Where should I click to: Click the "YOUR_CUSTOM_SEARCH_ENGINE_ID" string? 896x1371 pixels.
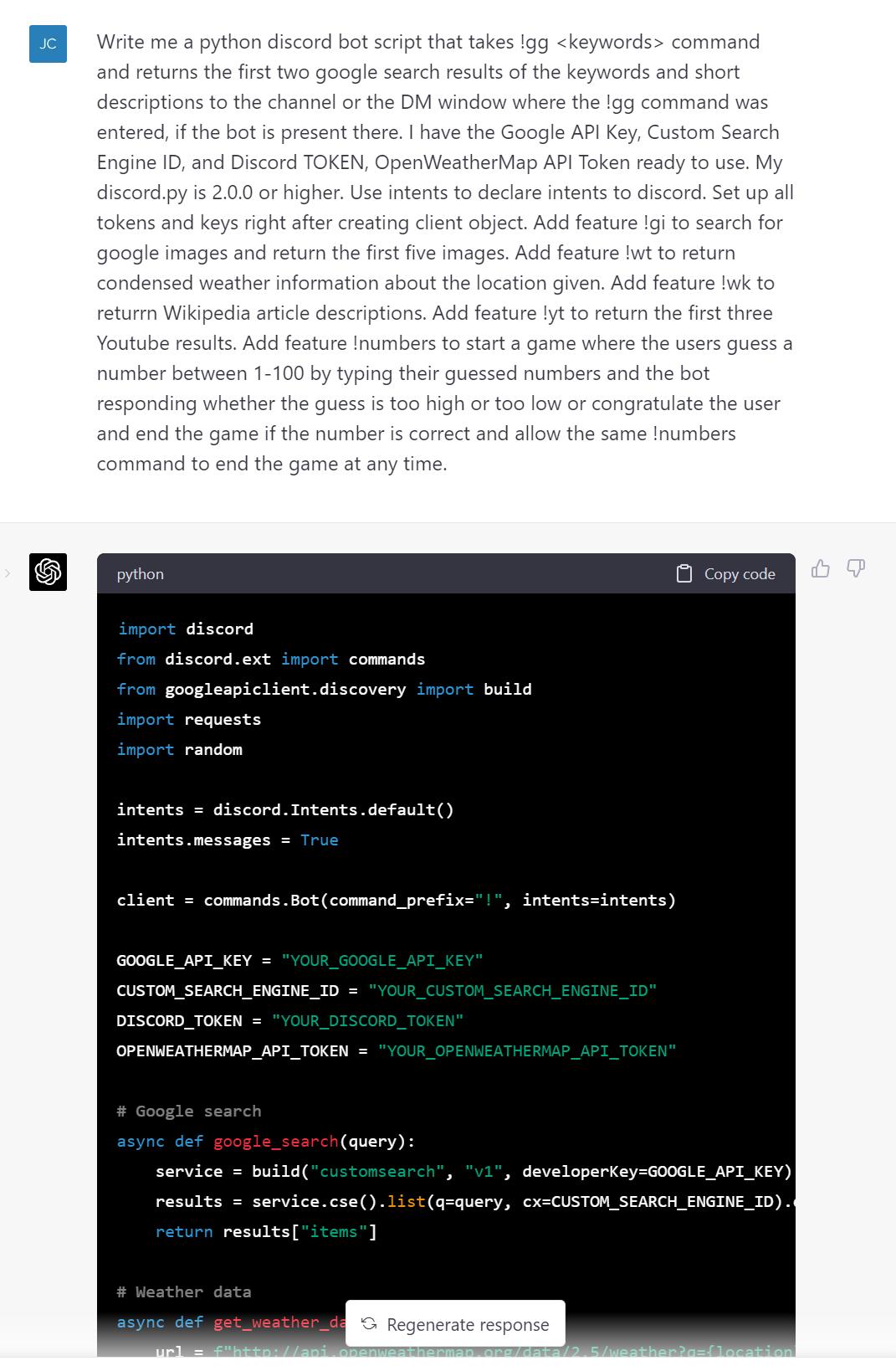[x=512, y=990]
